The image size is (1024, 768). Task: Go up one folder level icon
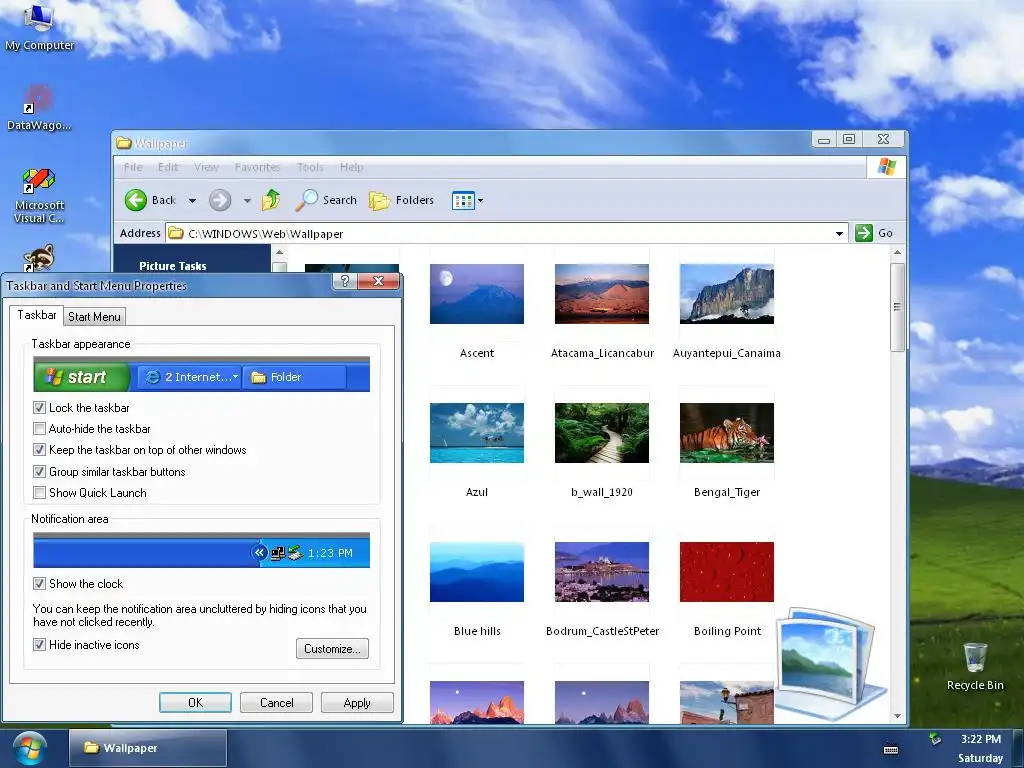click(x=271, y=200)
